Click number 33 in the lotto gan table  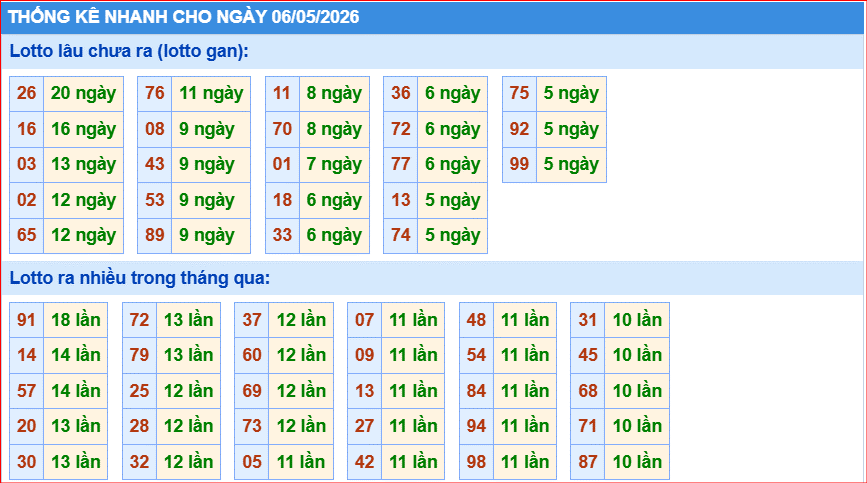[283, 235]
